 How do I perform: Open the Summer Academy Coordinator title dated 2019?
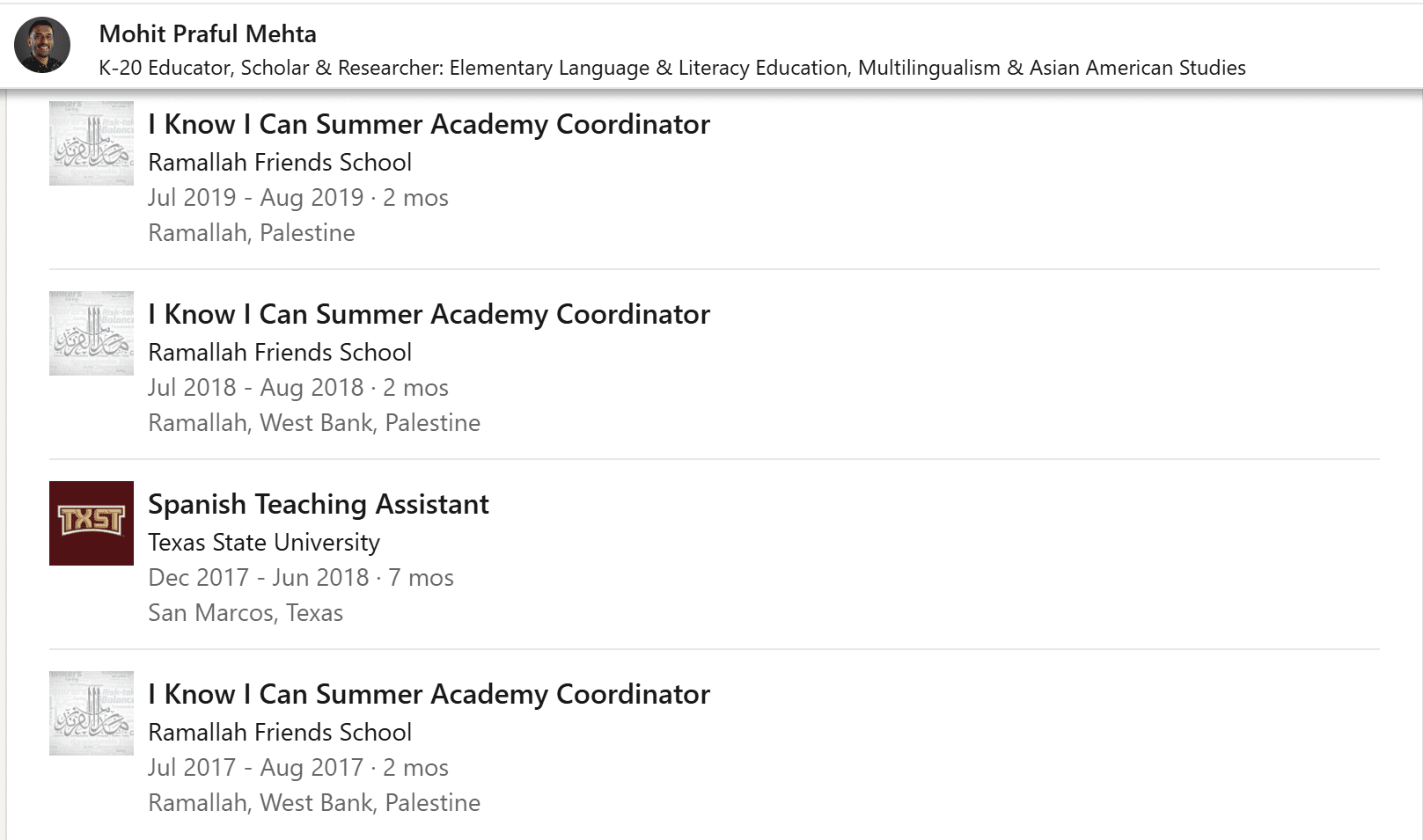[x=429, y=124]
